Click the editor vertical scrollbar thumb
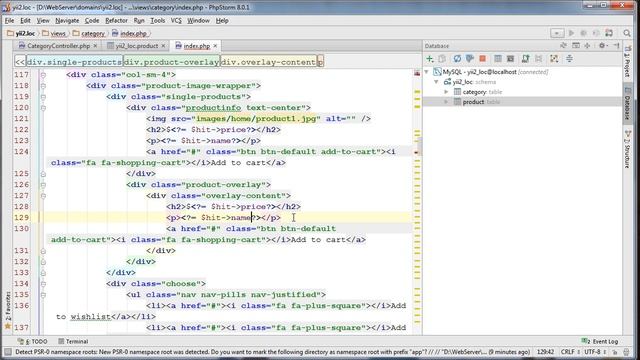Screen dimensions: 640x360 coord(420,146)
